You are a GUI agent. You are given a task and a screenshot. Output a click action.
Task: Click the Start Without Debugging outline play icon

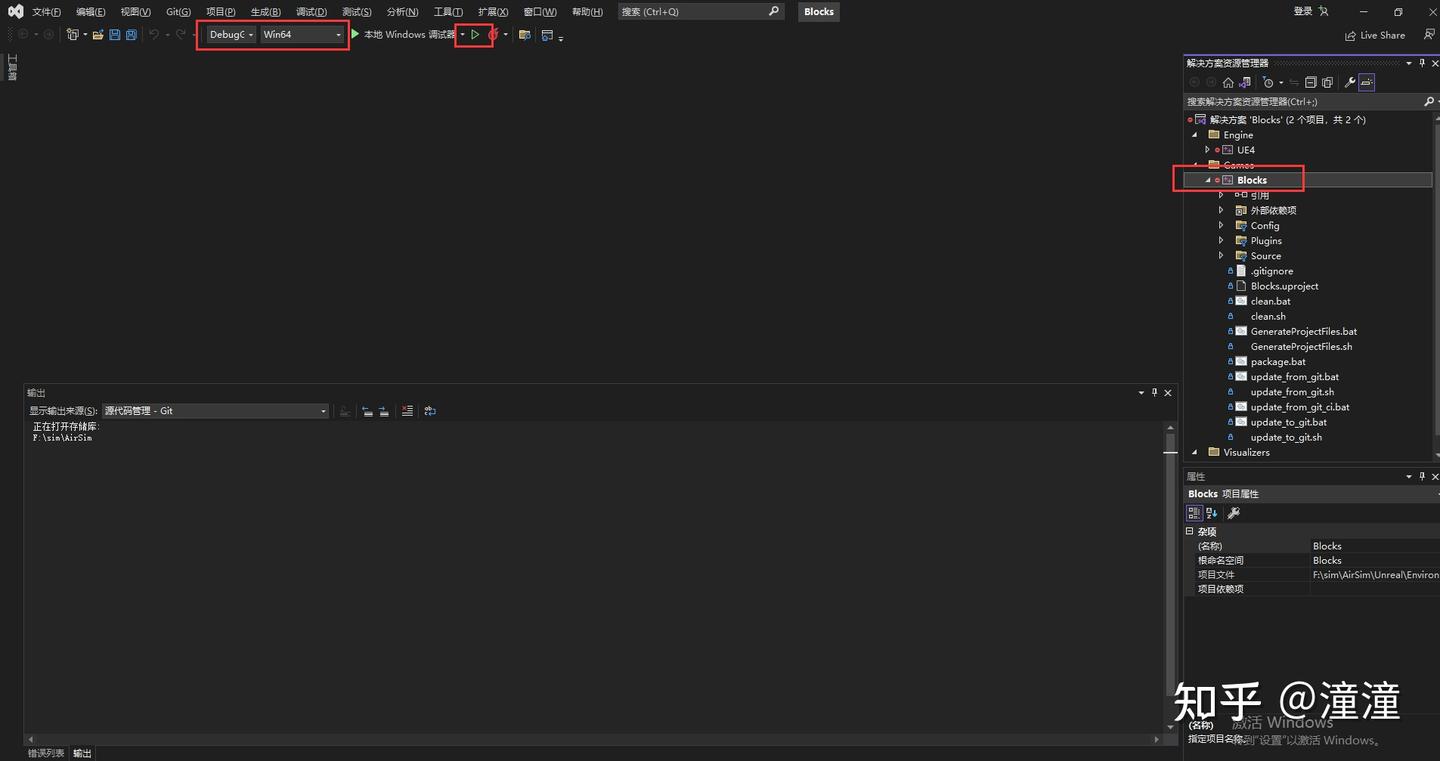click(475, 35)
